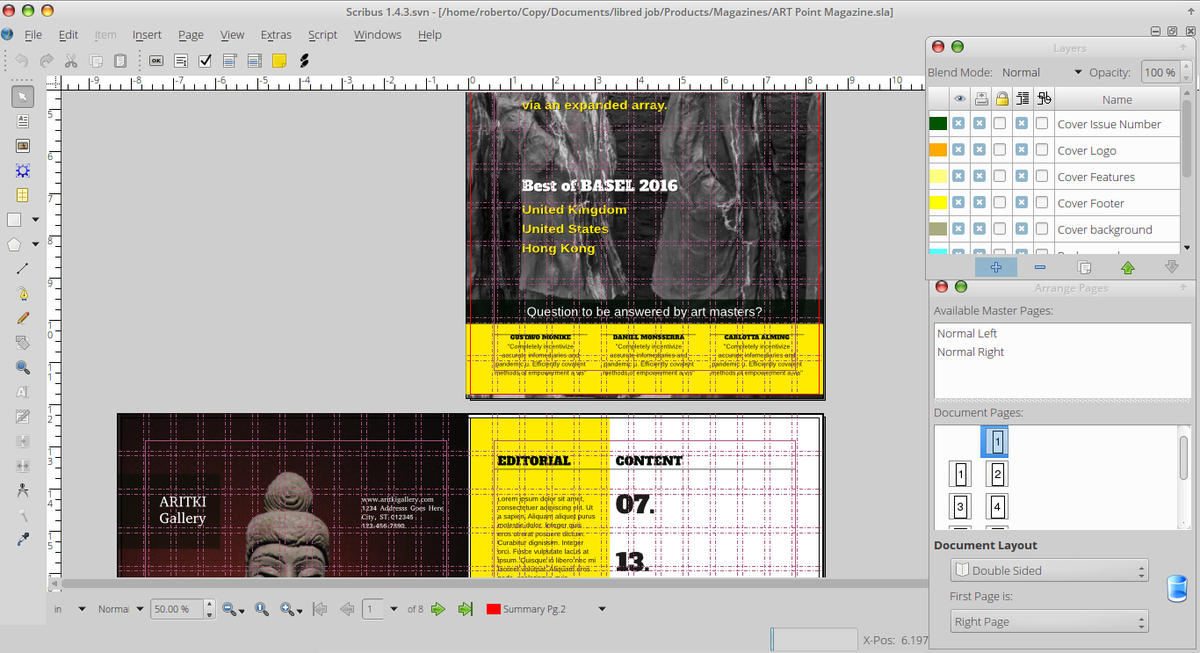
Task: Open the Extras menu
Action: click(276, 34)
